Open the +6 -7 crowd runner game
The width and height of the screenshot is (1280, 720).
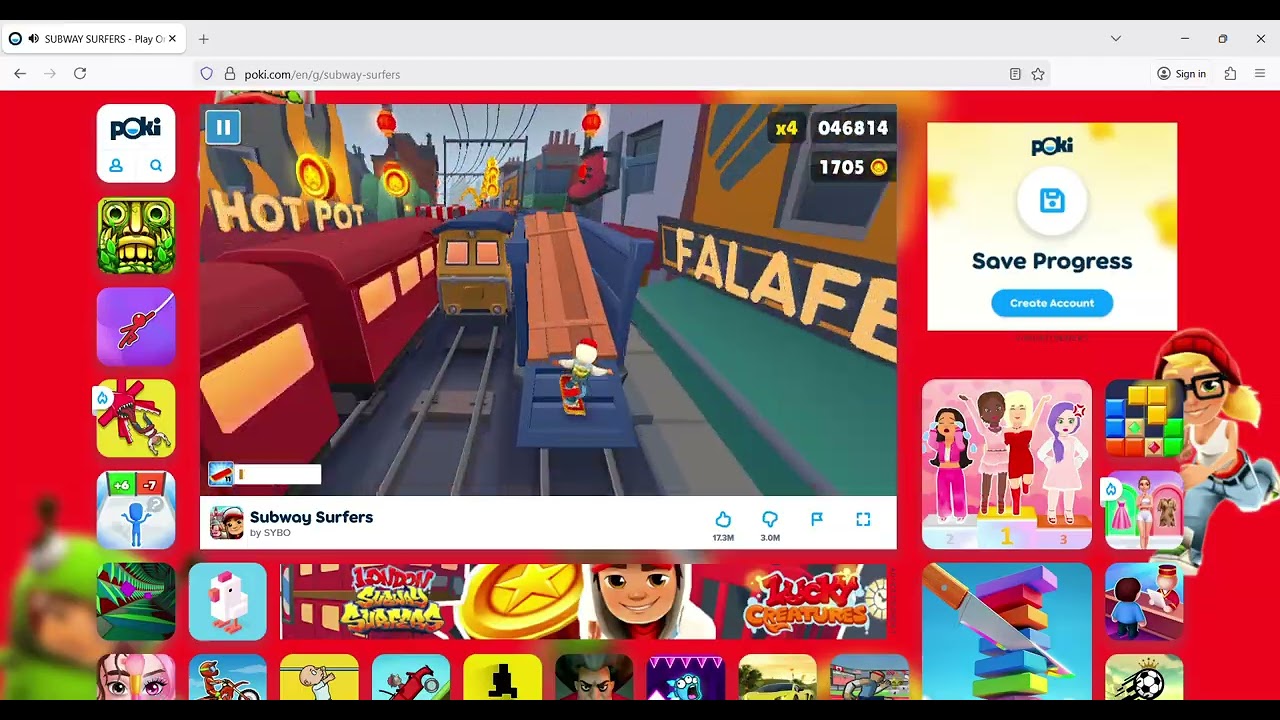(136, 510)
